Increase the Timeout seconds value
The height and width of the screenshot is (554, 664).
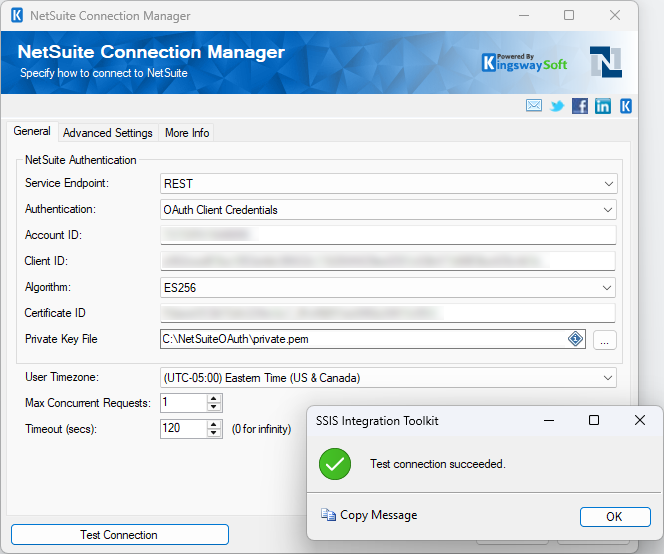(x=214, y=425)
